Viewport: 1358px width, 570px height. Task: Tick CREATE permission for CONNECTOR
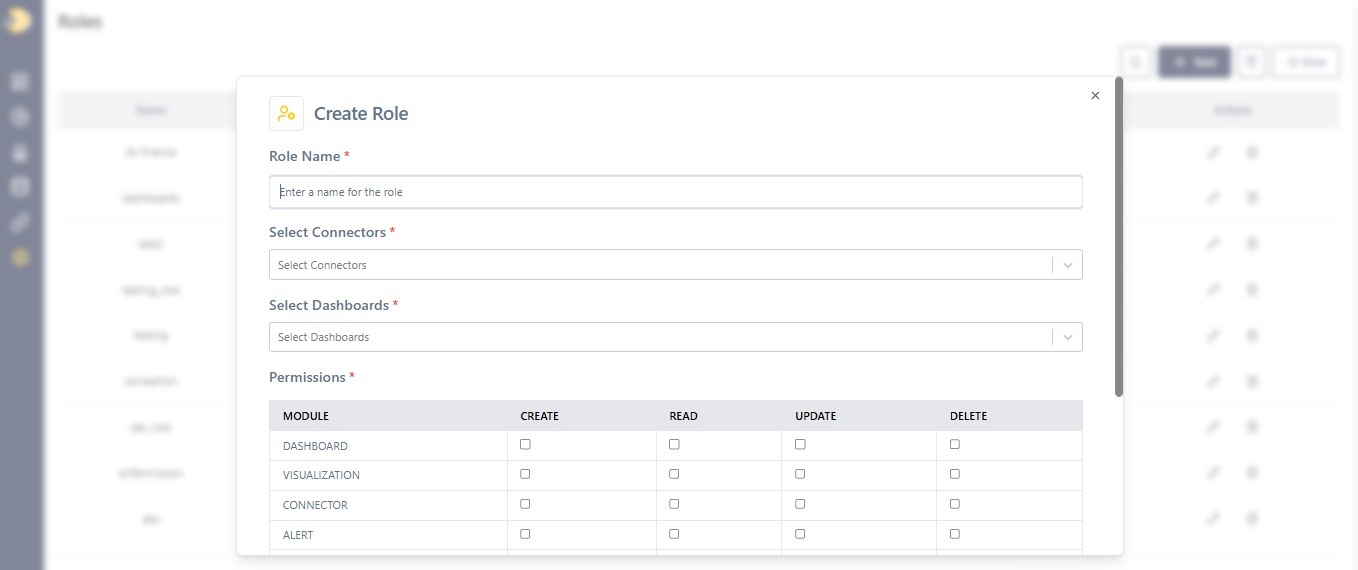pos(525,504)
